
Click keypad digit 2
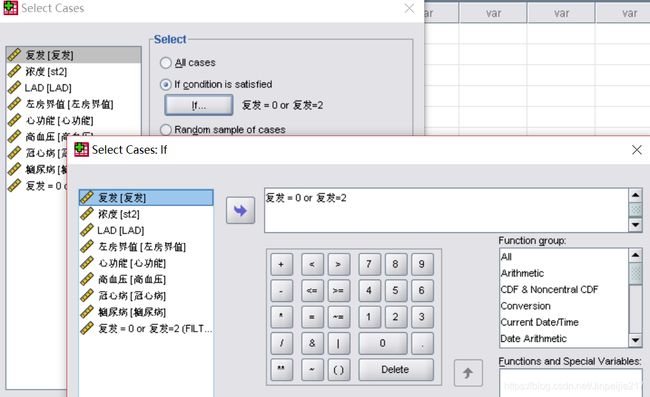pyautogui.click(x=395, y=317)
